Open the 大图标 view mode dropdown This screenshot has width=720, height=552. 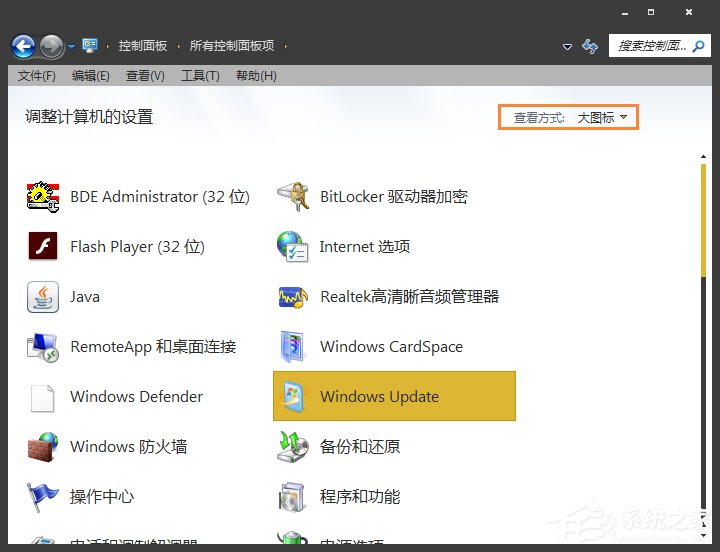[x=602, y=118]
